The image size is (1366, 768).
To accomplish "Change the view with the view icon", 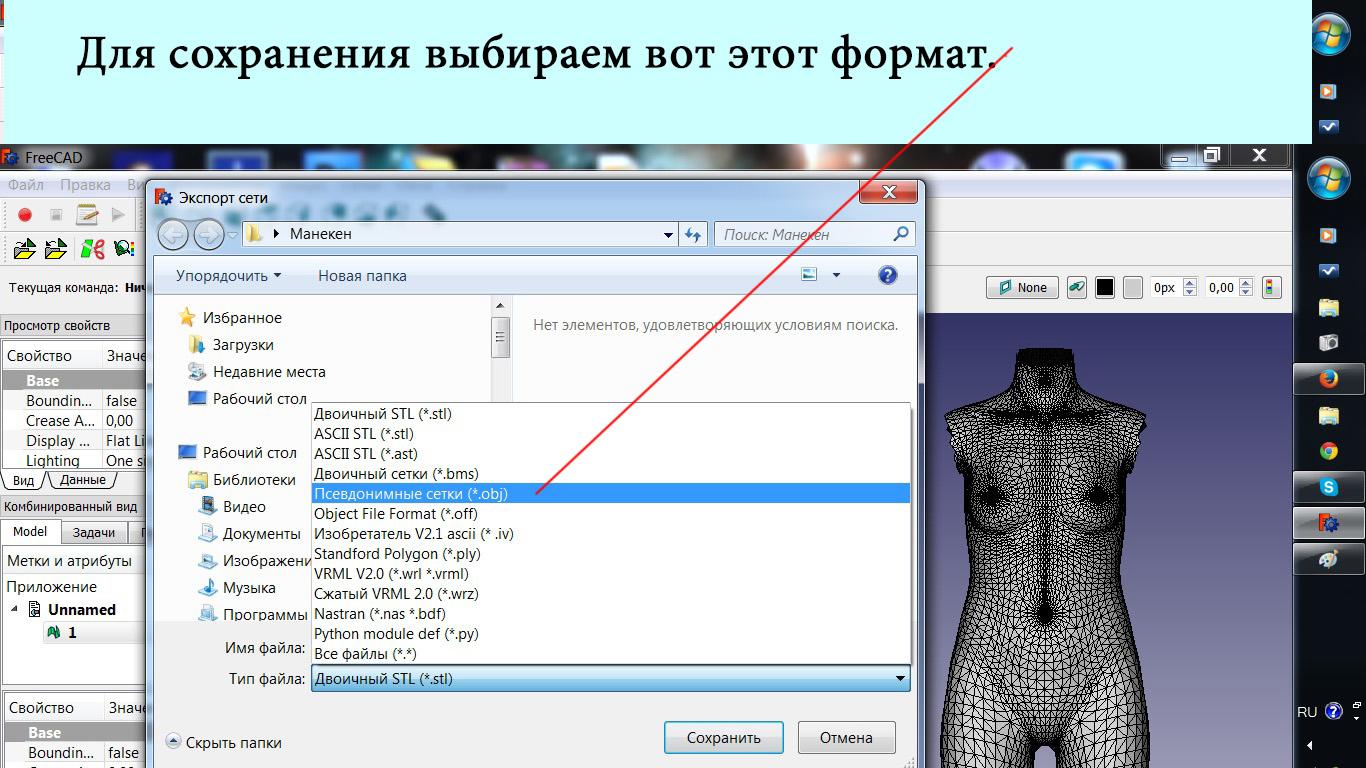I will [809, 275].
